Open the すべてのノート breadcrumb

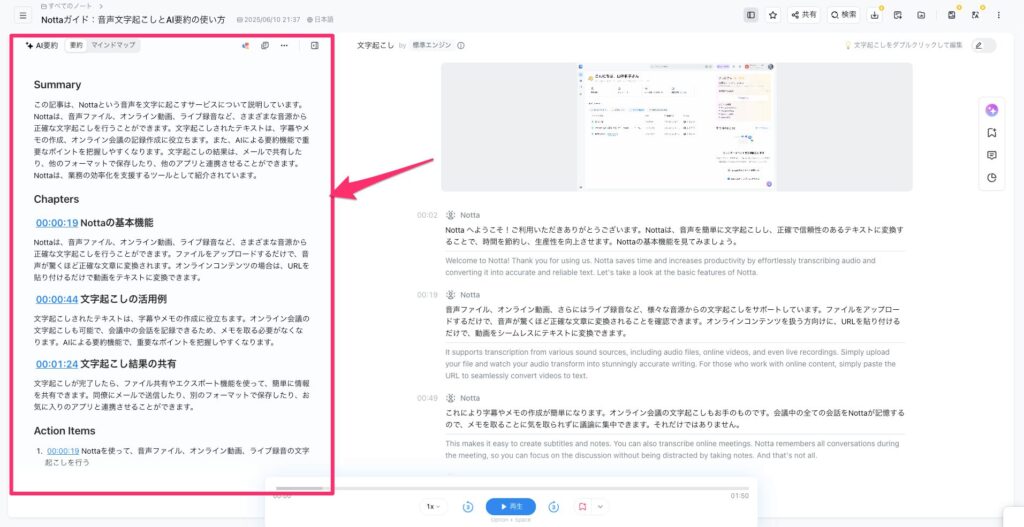pos(67,6)
